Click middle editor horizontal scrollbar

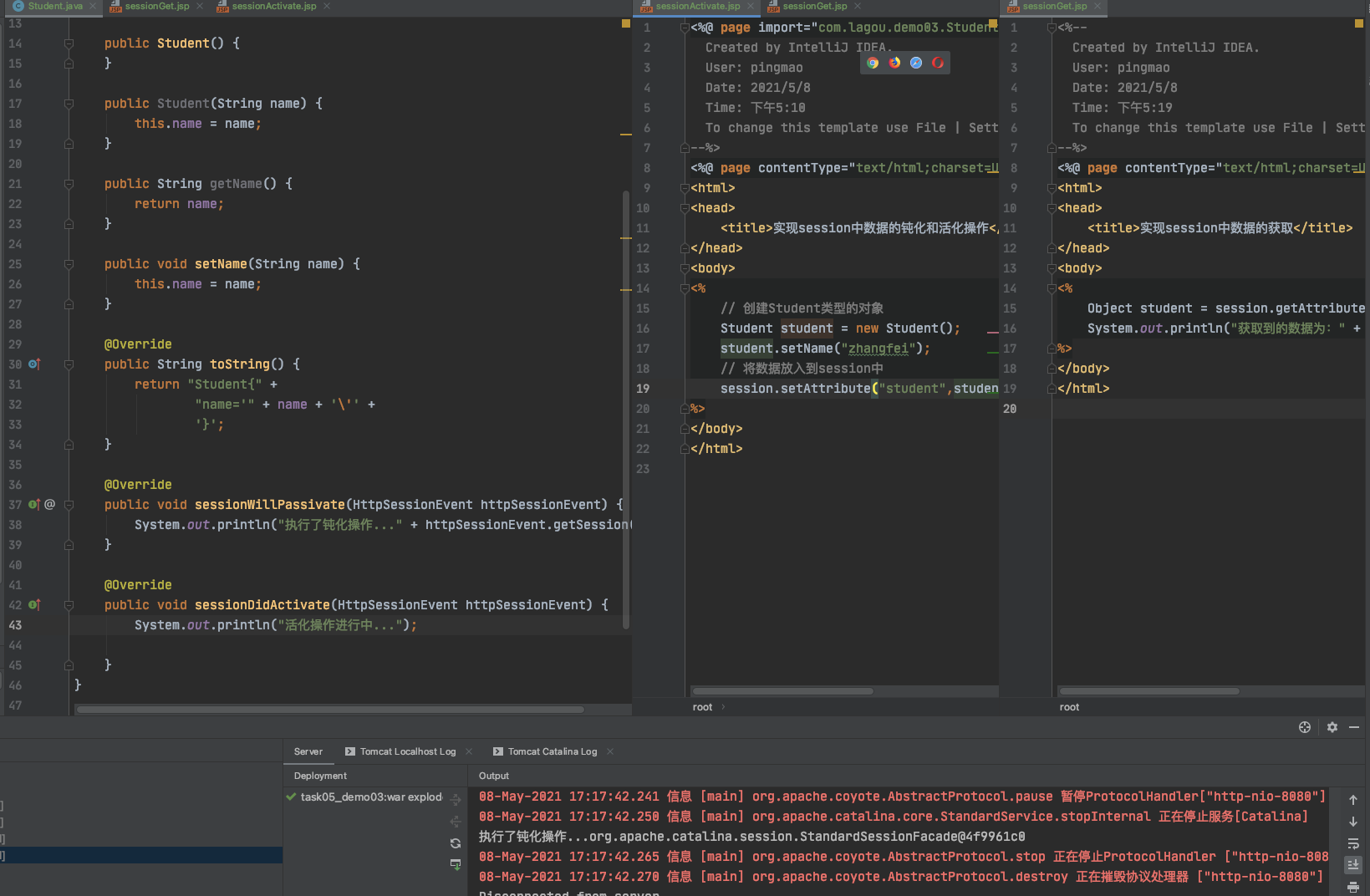(783, 691)
